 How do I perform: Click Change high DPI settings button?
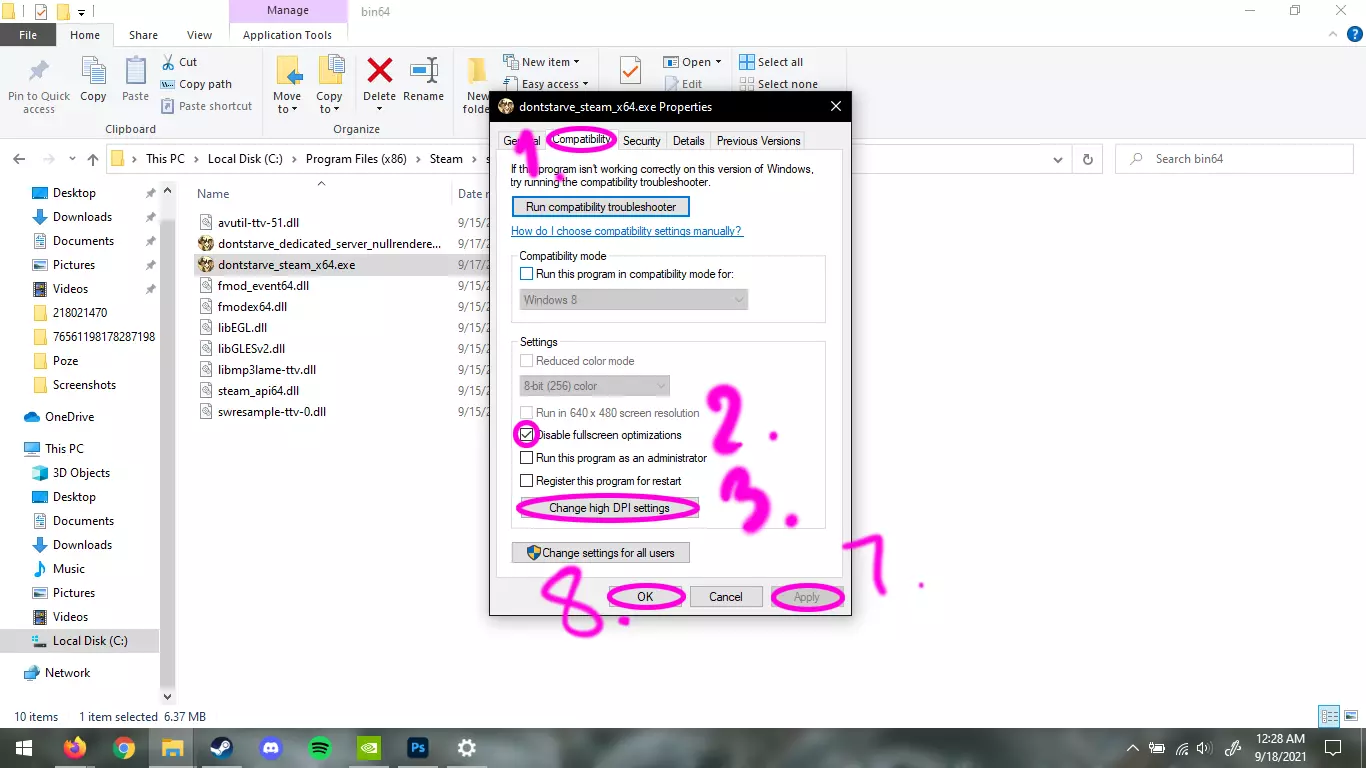[x=609, y=508]
